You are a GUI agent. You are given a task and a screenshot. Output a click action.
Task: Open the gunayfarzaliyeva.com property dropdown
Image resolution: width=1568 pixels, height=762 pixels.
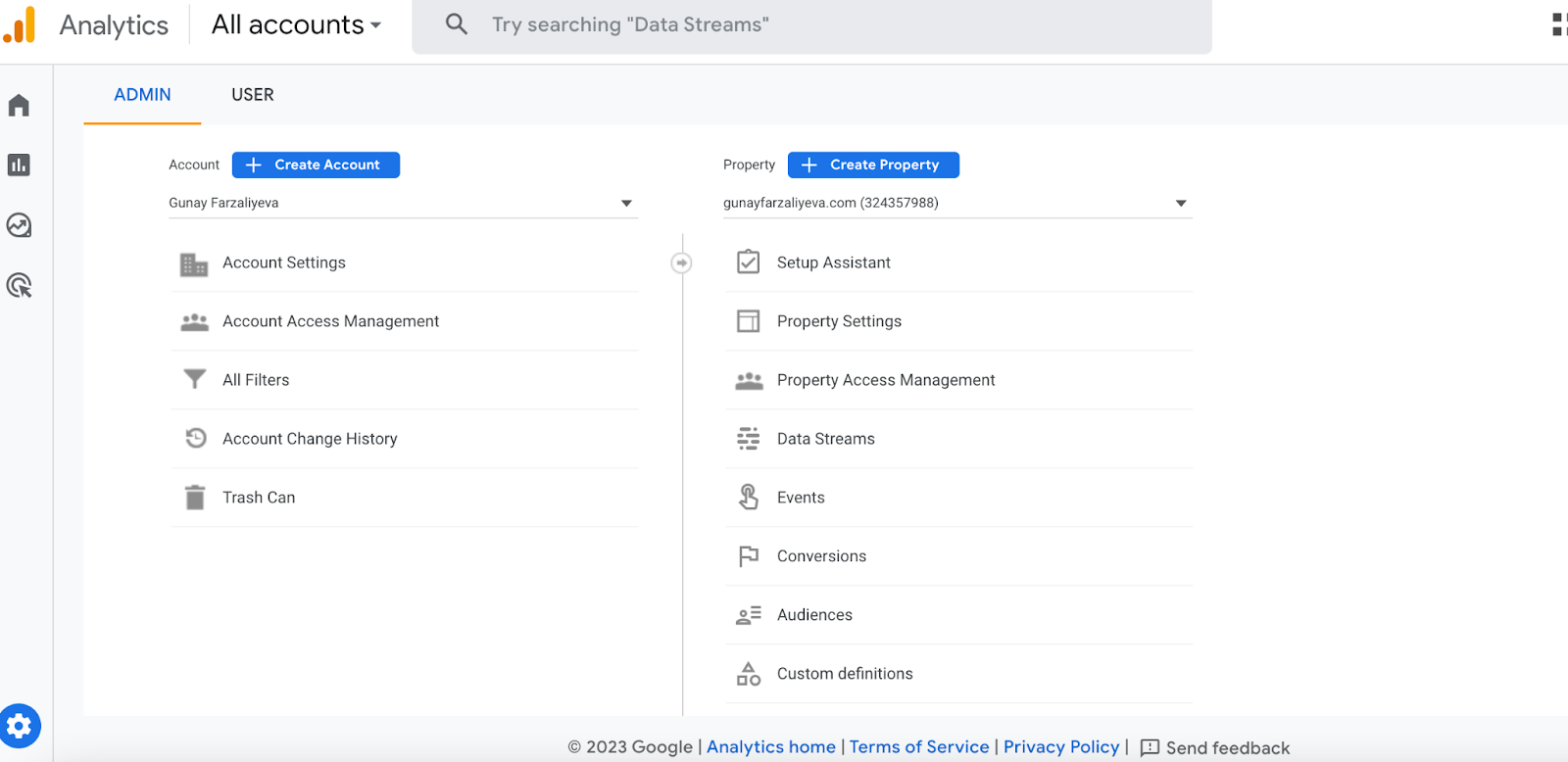coord(957,203)
